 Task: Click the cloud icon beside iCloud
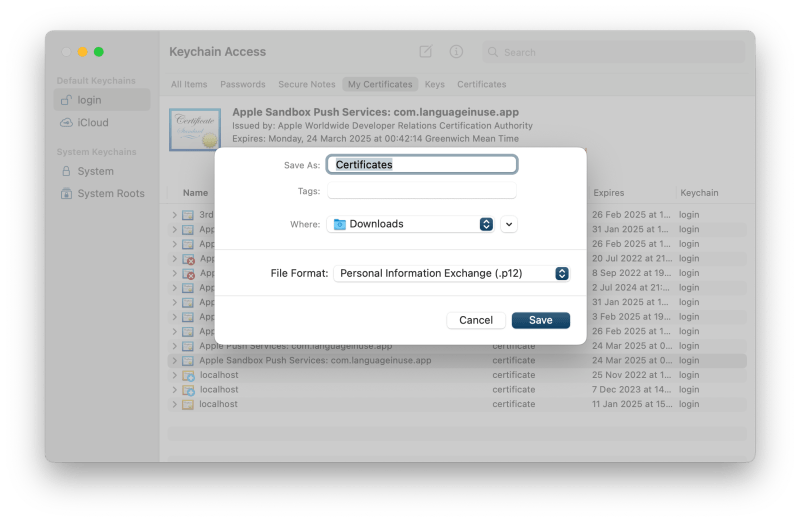click(x=66, y=122)
